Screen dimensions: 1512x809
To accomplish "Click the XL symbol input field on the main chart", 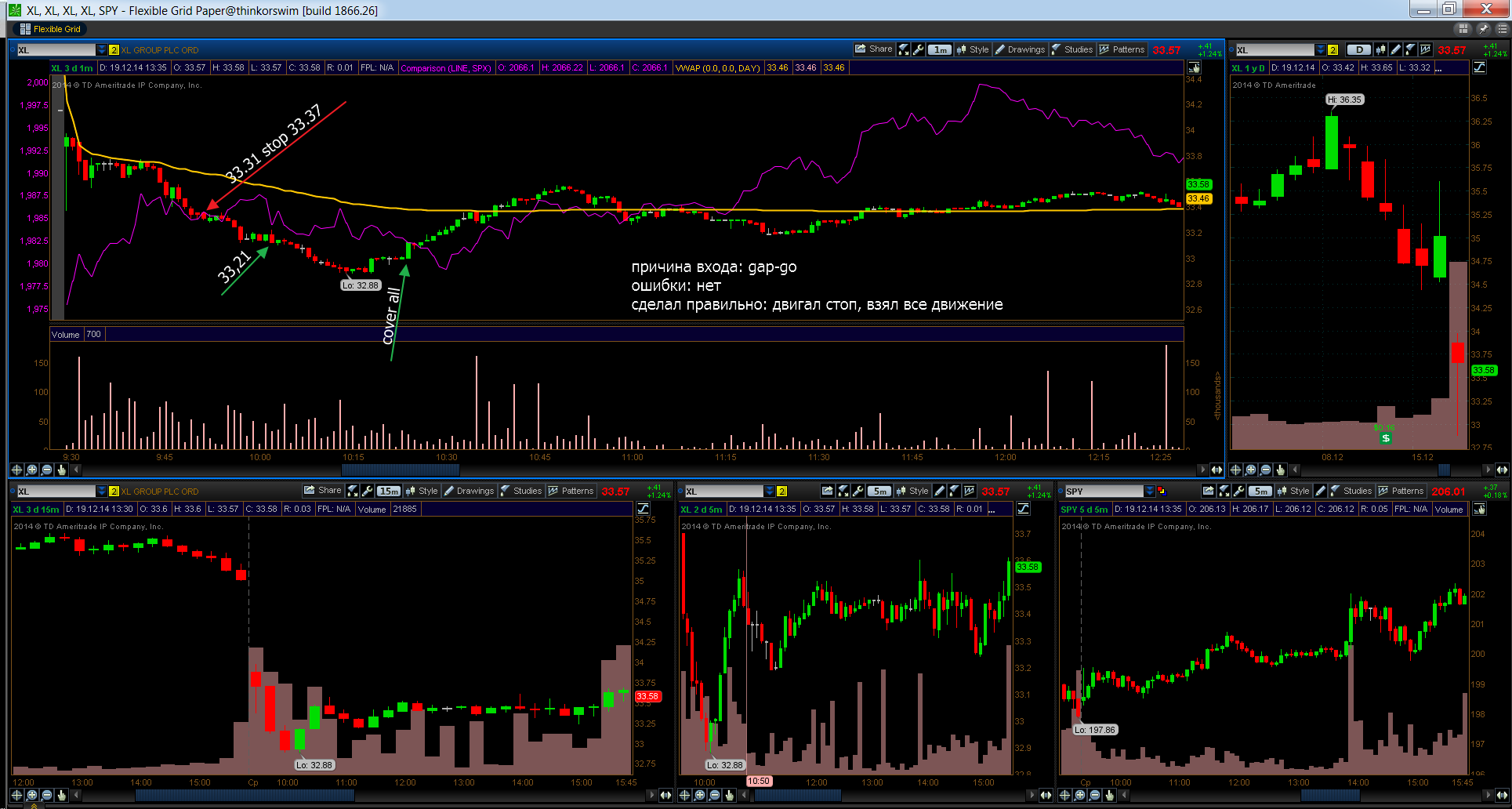I will (x=56, y=49).
